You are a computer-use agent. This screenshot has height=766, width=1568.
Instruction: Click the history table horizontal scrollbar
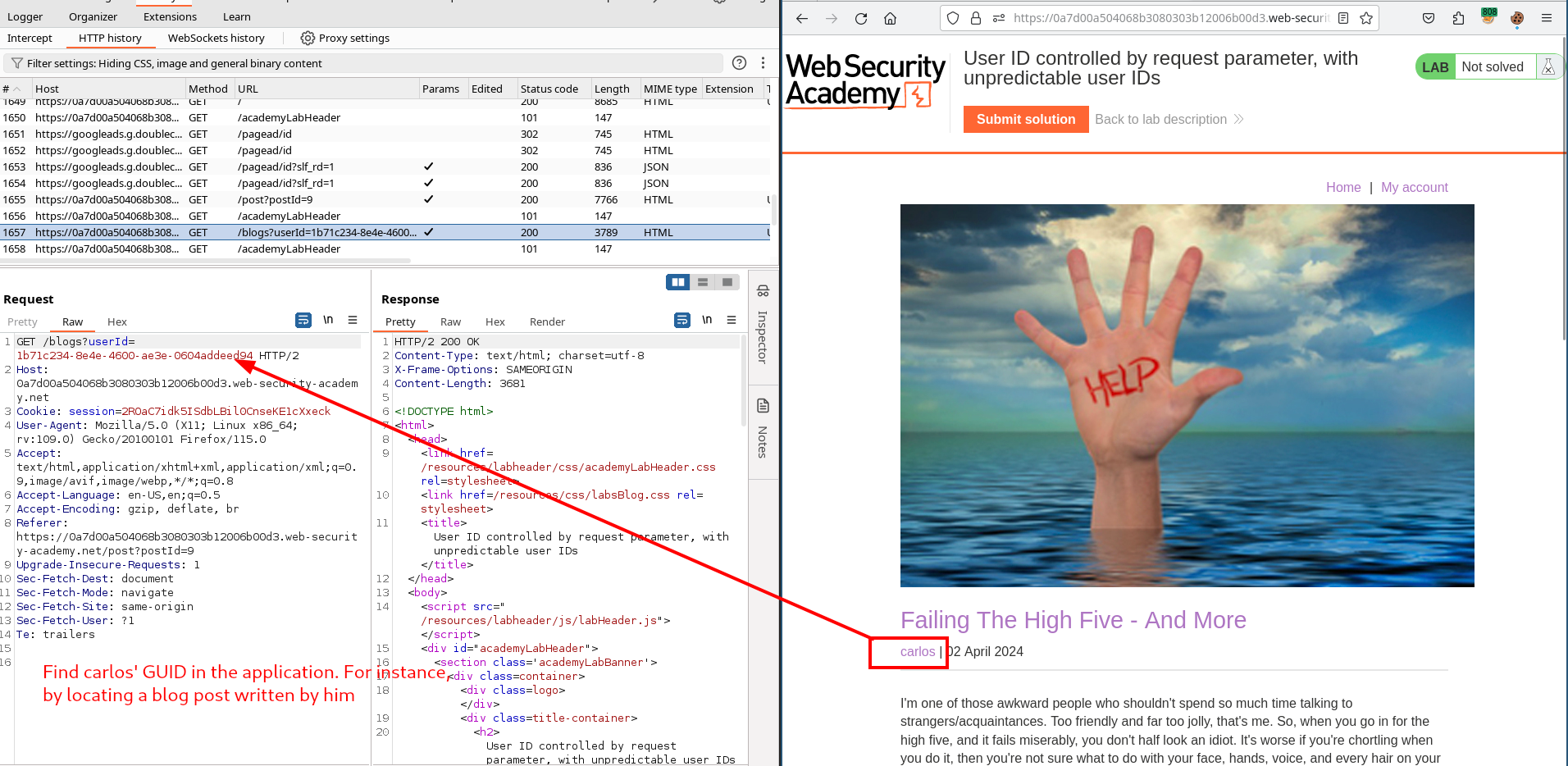pos(205,261)
